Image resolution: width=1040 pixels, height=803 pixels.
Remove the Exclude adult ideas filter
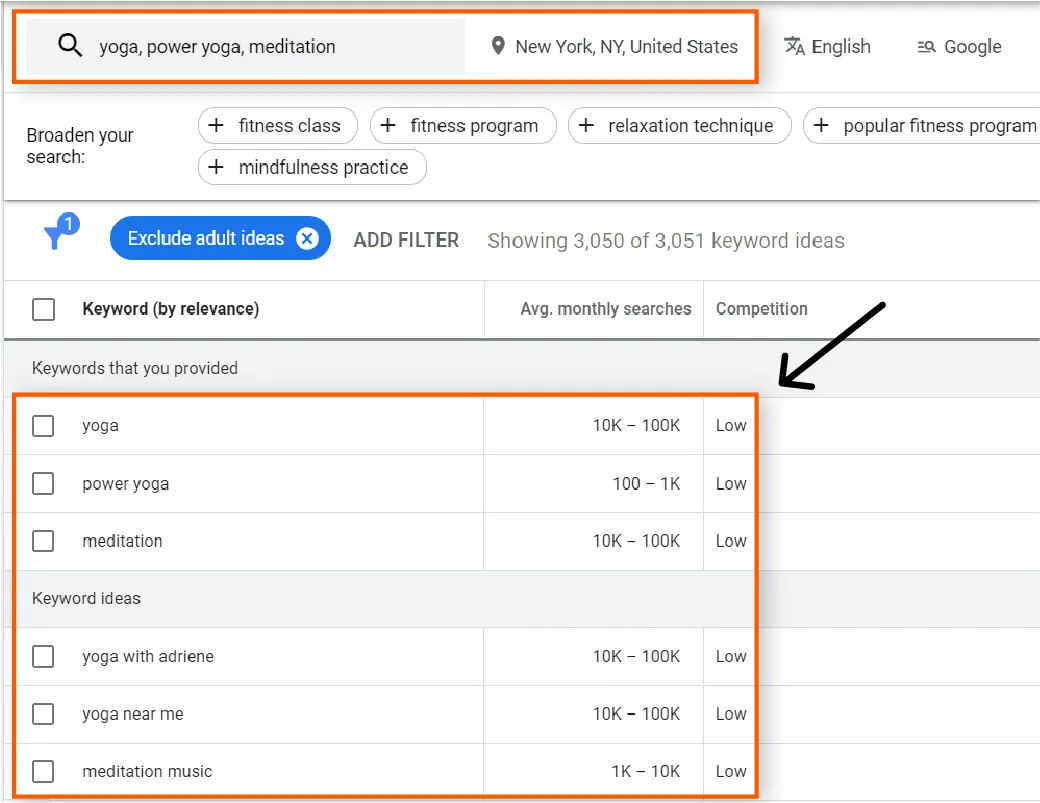[308, 238]
